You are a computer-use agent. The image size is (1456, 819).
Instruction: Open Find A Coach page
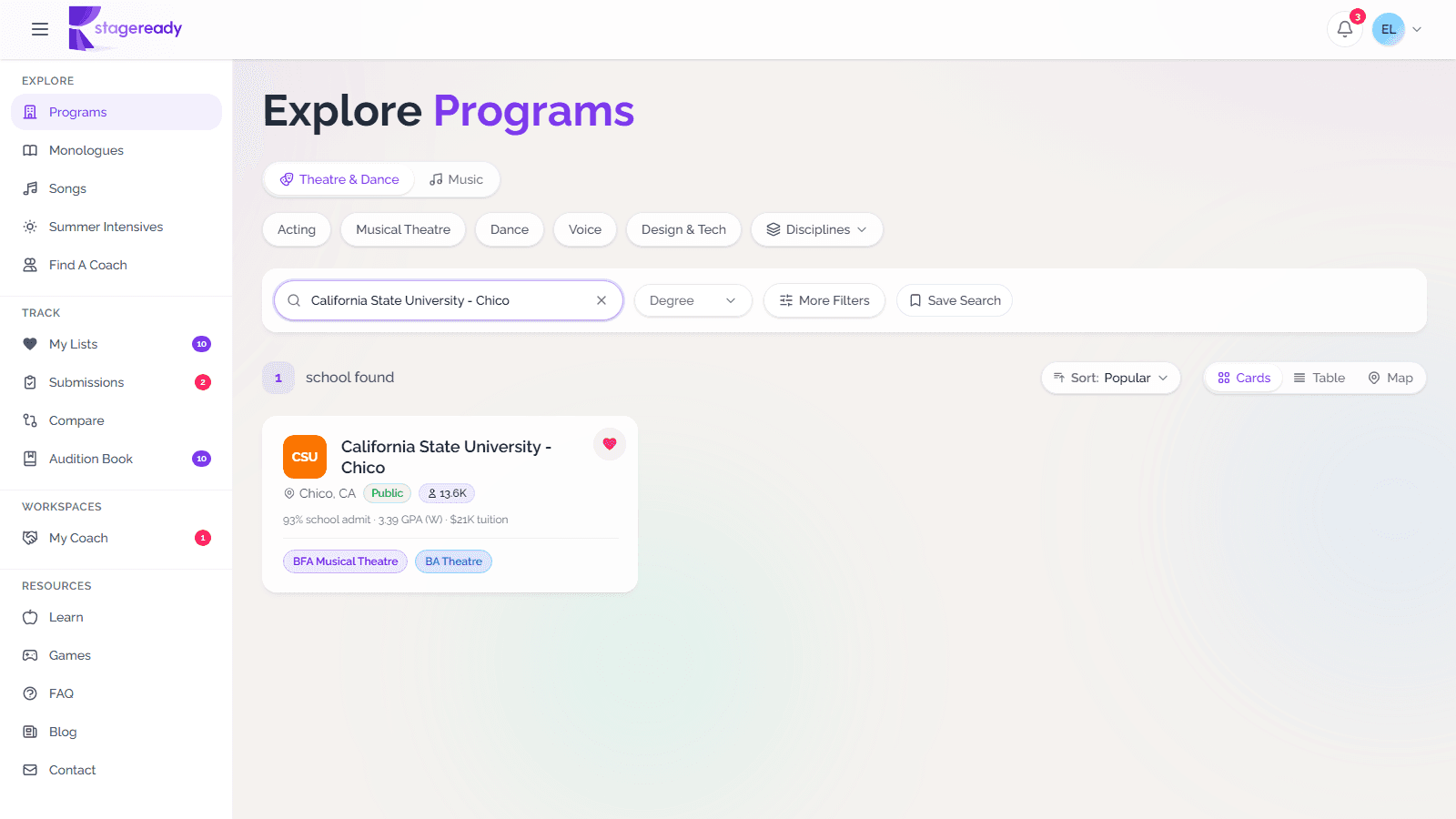point(116,265)
